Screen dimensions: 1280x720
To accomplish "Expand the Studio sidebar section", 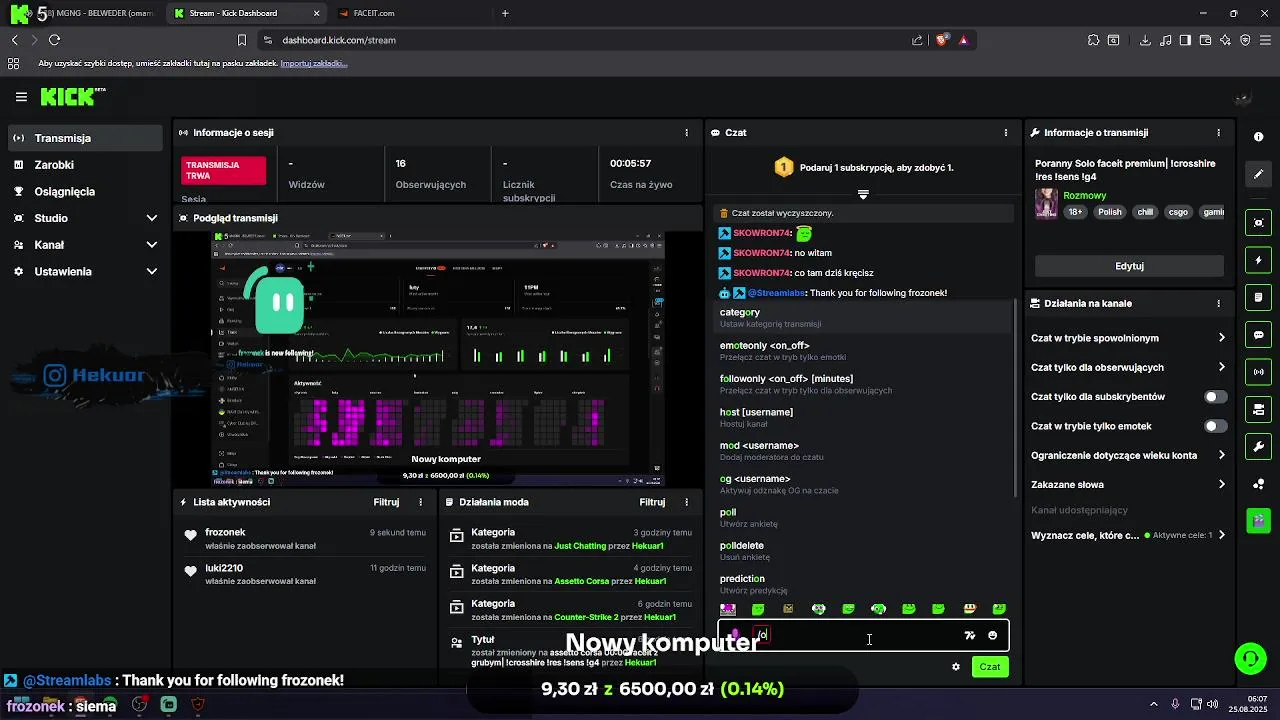I will coord(85,218).
